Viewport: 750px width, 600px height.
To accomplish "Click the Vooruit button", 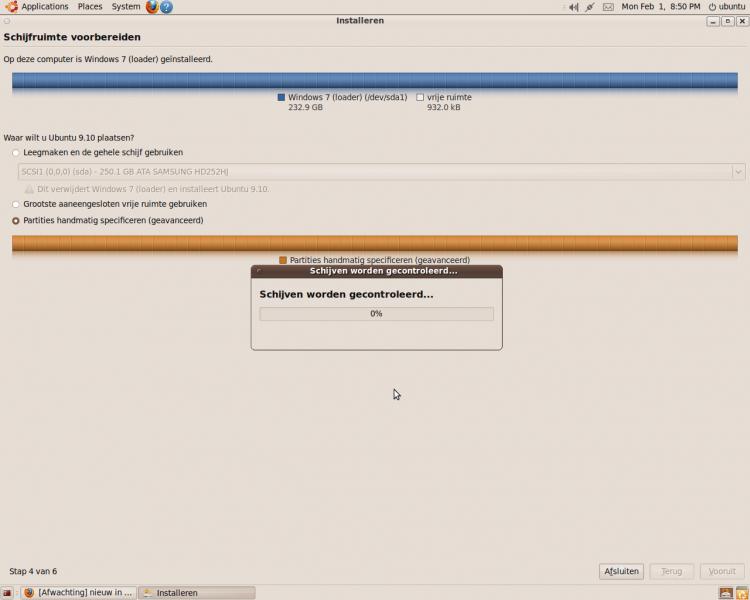I will coord(722,571).
